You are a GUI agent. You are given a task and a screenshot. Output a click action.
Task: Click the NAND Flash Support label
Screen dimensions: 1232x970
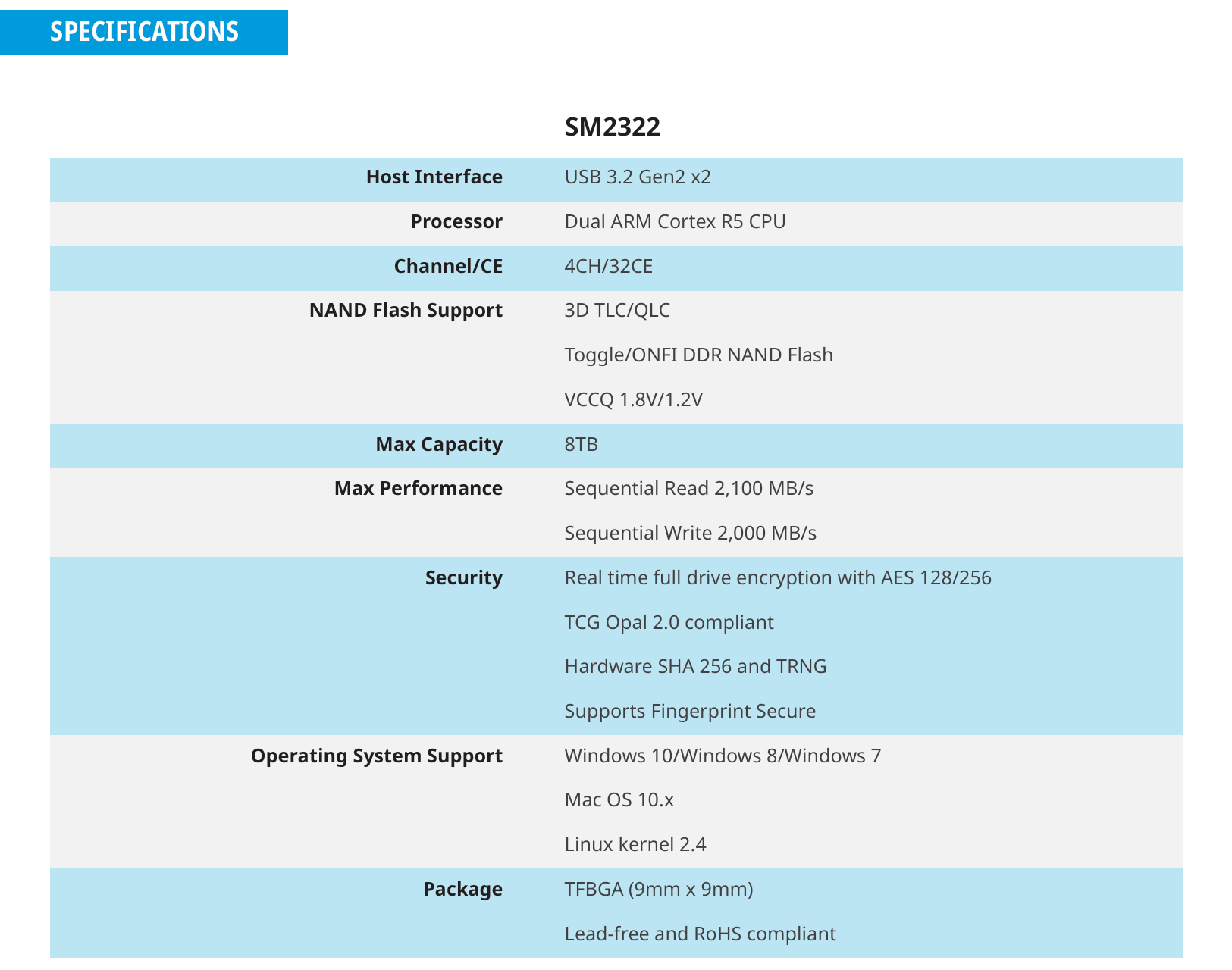(x=406, y=311)
